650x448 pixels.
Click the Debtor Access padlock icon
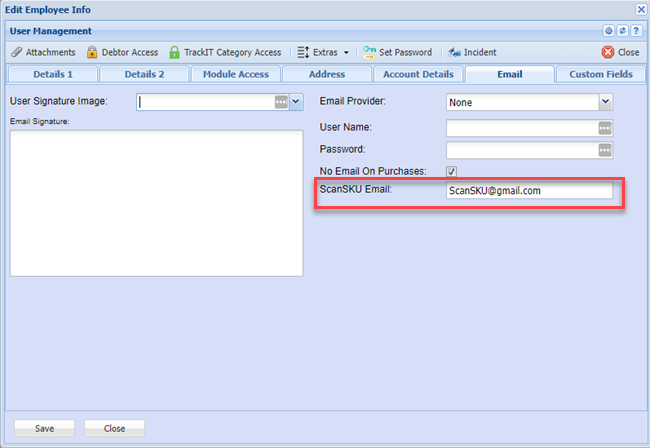click(92, 52)
